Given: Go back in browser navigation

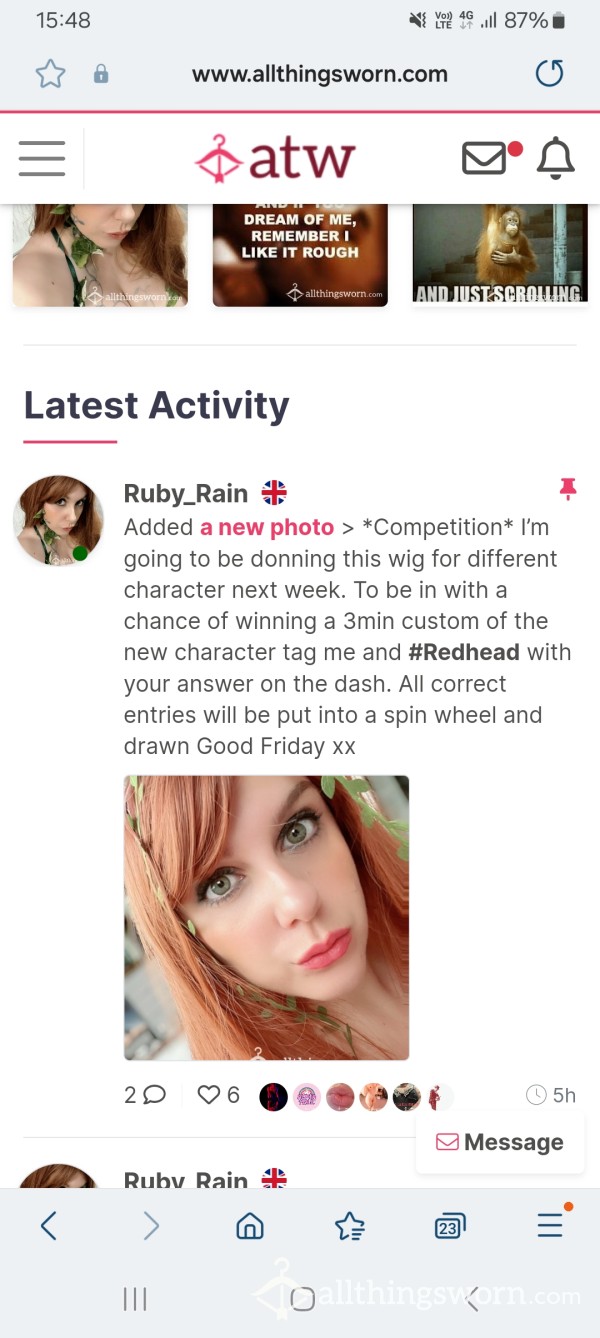Looking at the screenshot, I should pyautogui.click(x=48, y=1225).
